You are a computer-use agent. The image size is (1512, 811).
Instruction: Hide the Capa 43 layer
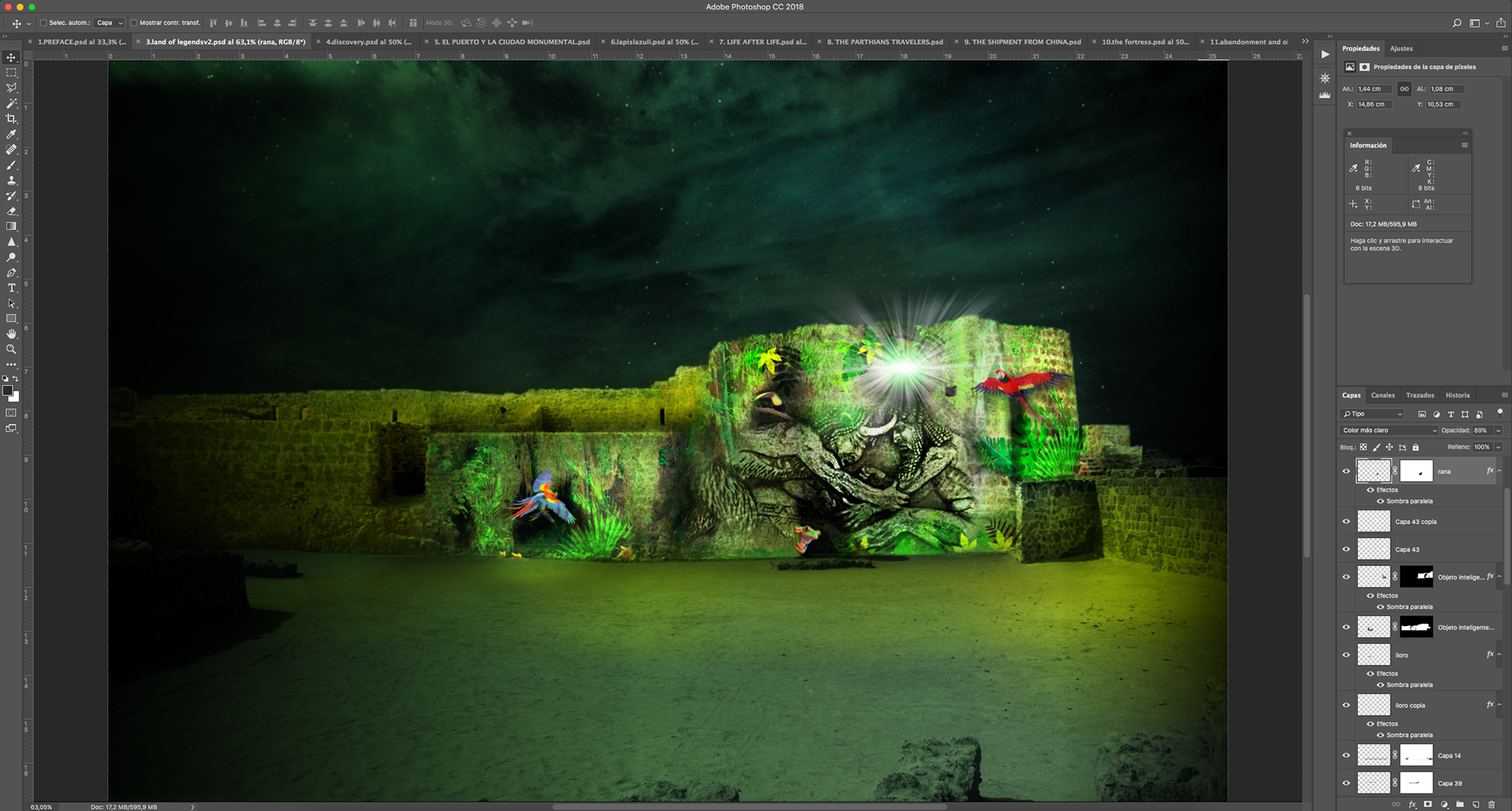(1346, 549)
